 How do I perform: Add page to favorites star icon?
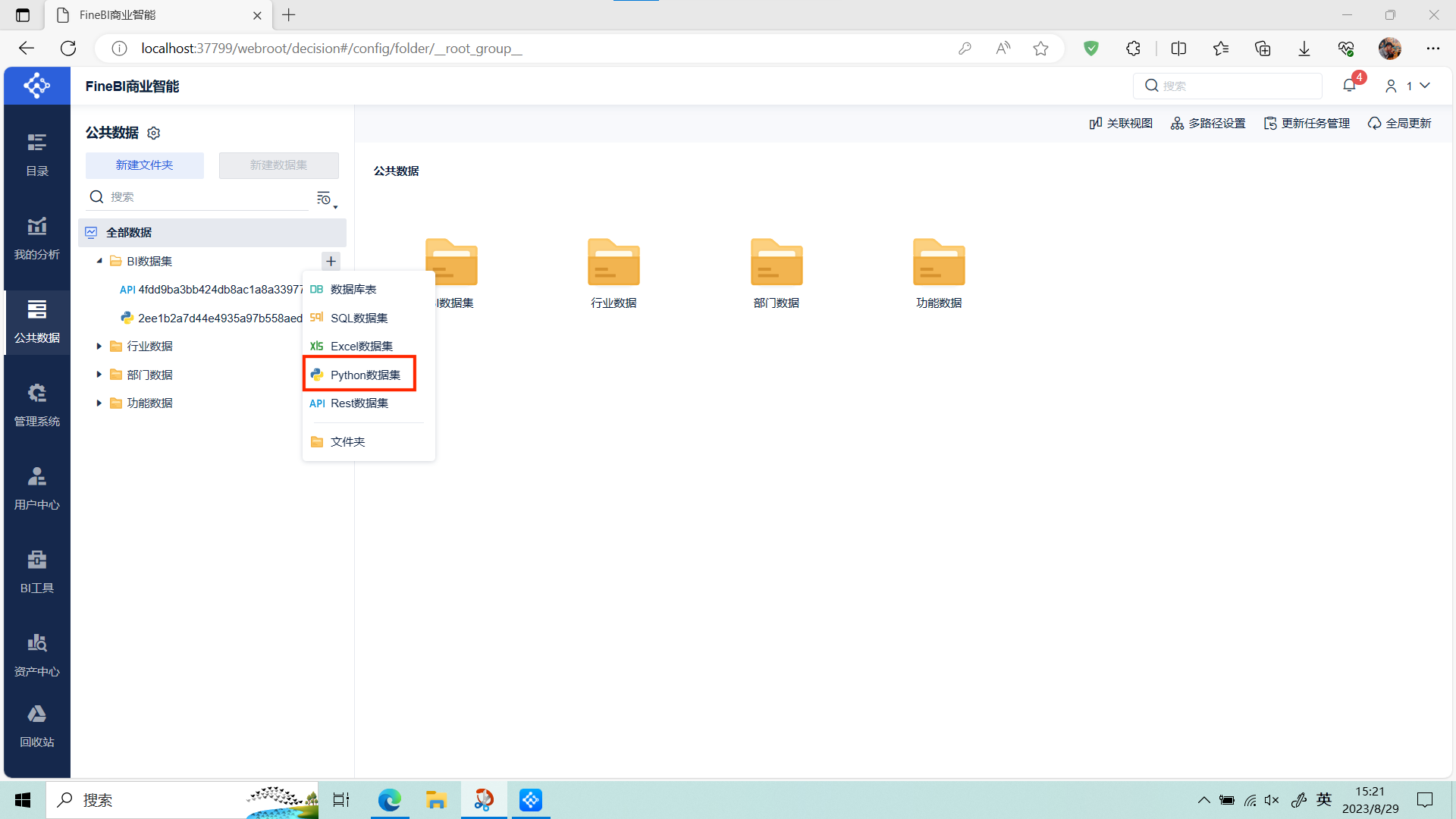(x=1040, y=49)
